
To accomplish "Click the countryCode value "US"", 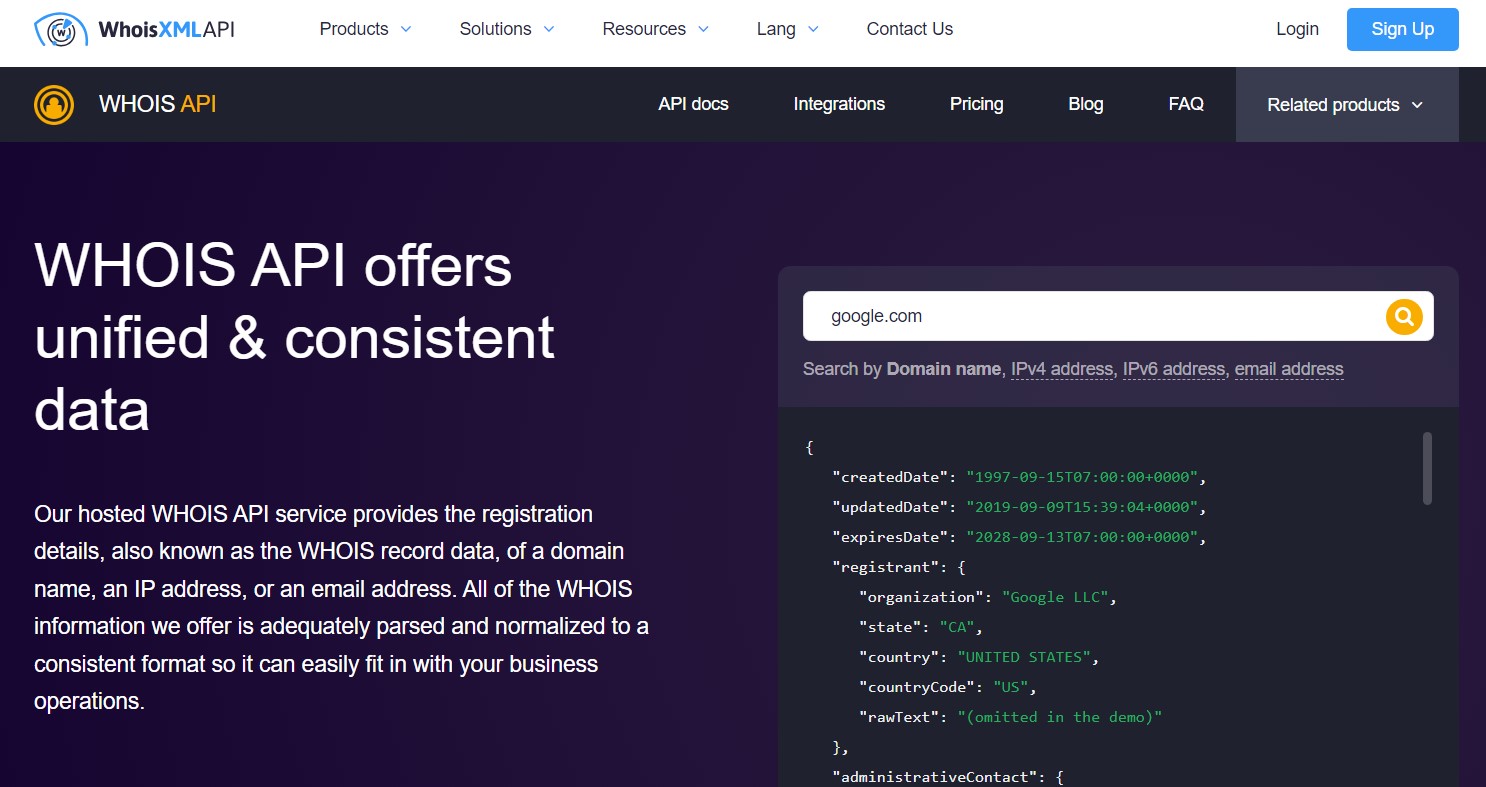I will pos(1011,687).
